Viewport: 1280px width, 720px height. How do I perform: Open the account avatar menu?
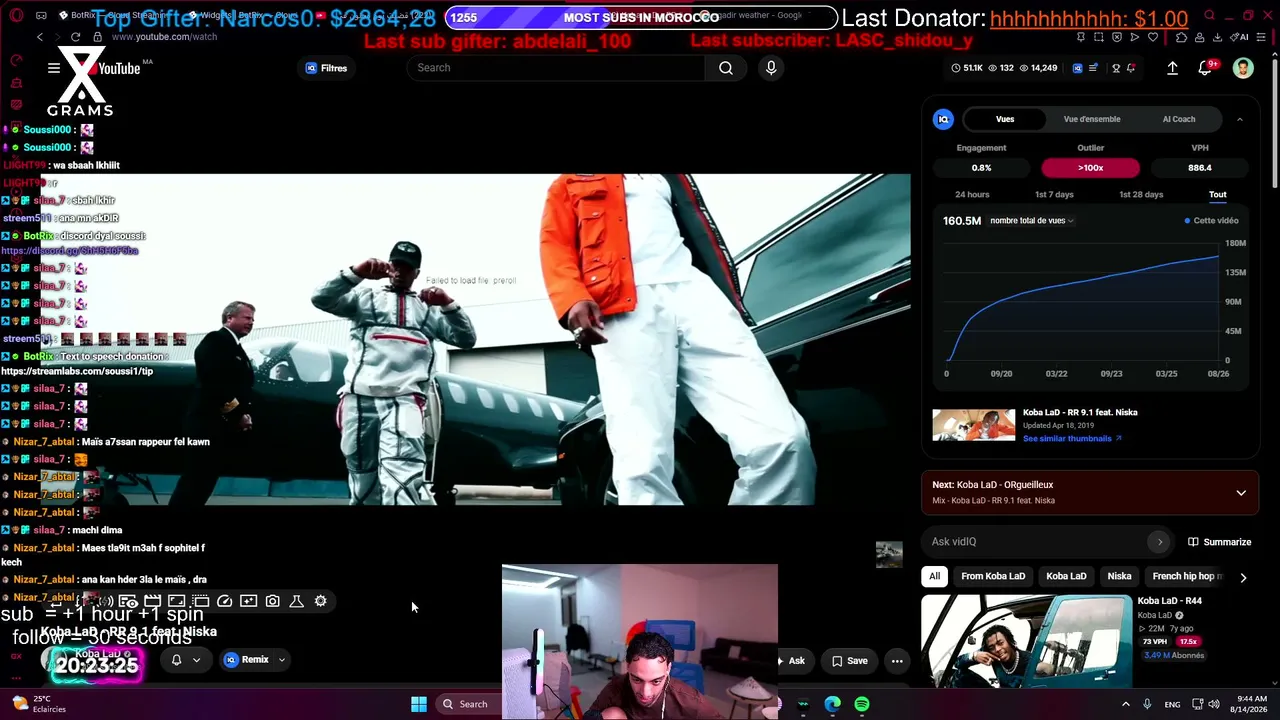tap(1243, 68)
